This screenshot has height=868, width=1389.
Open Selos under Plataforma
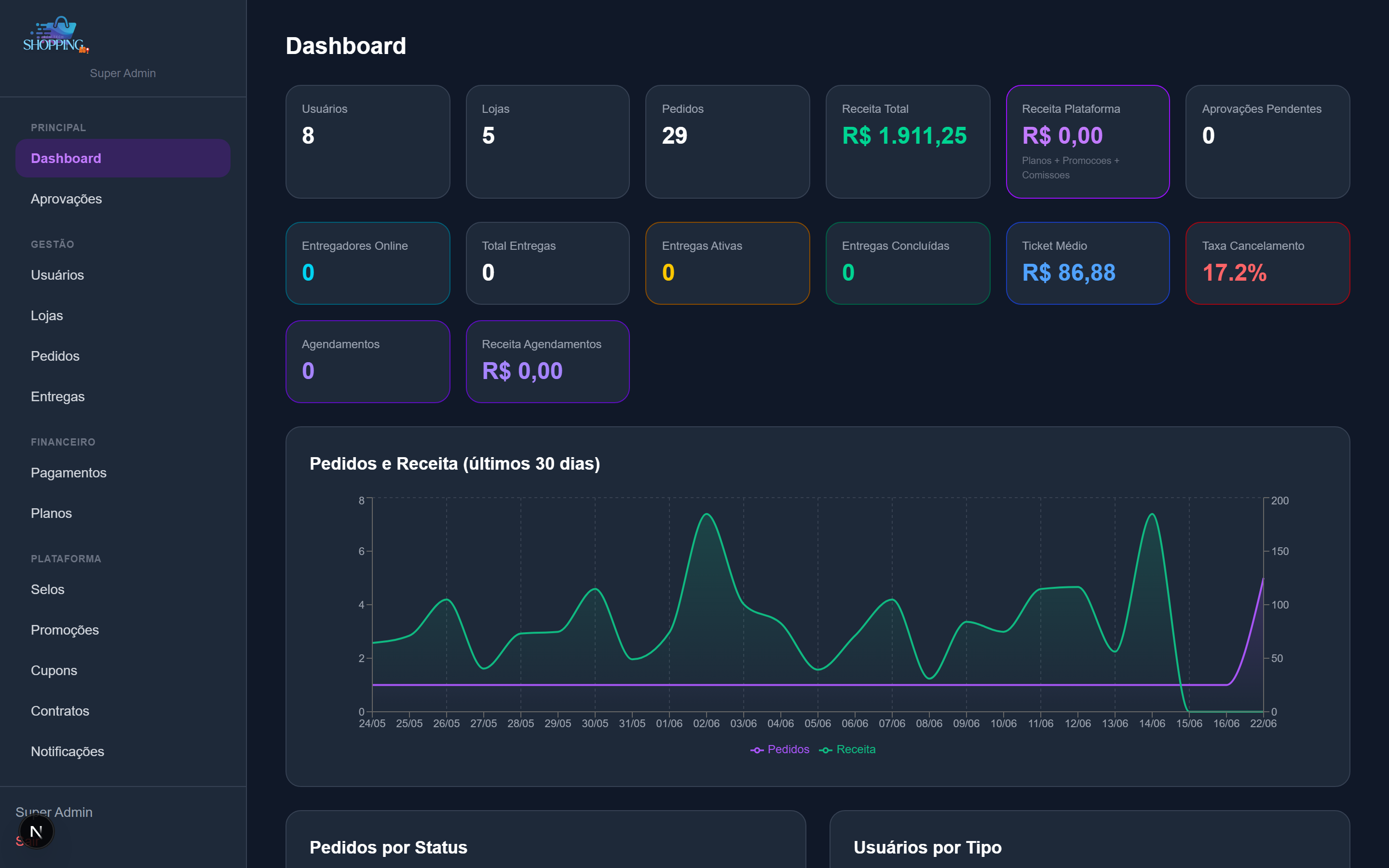pyautogui.click(x=123, y=589)
